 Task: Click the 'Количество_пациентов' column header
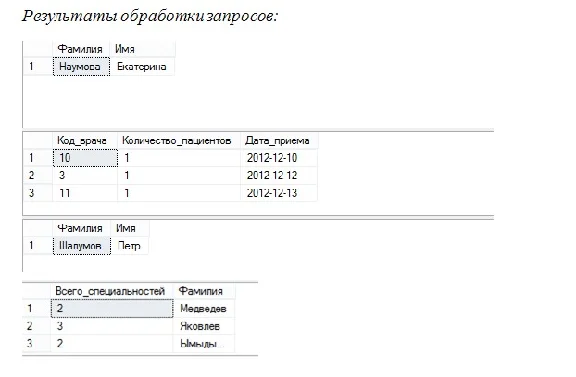pyautogui.click(x=179, y=140)
